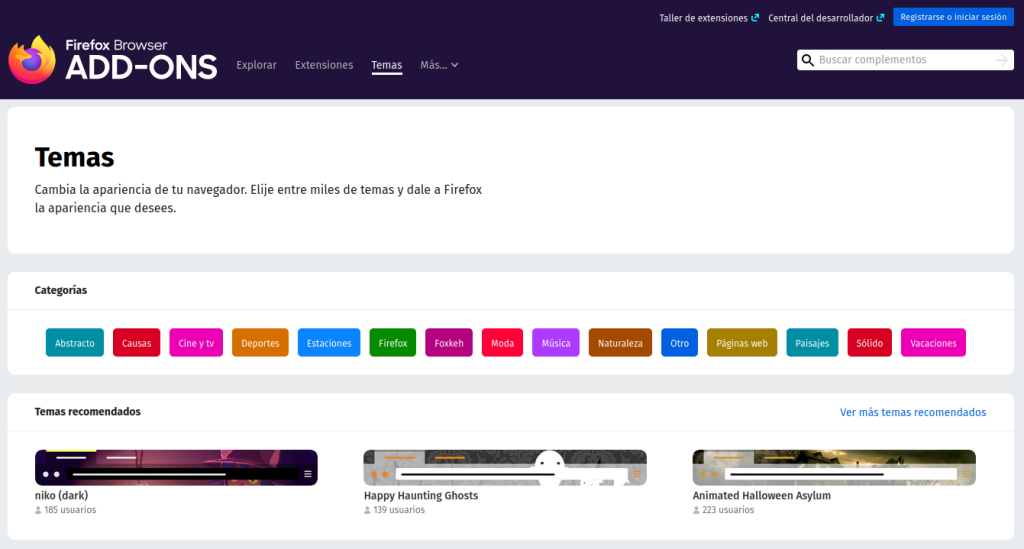
Task: Click the 223 usuarios text
Action: tap(728, 510)
